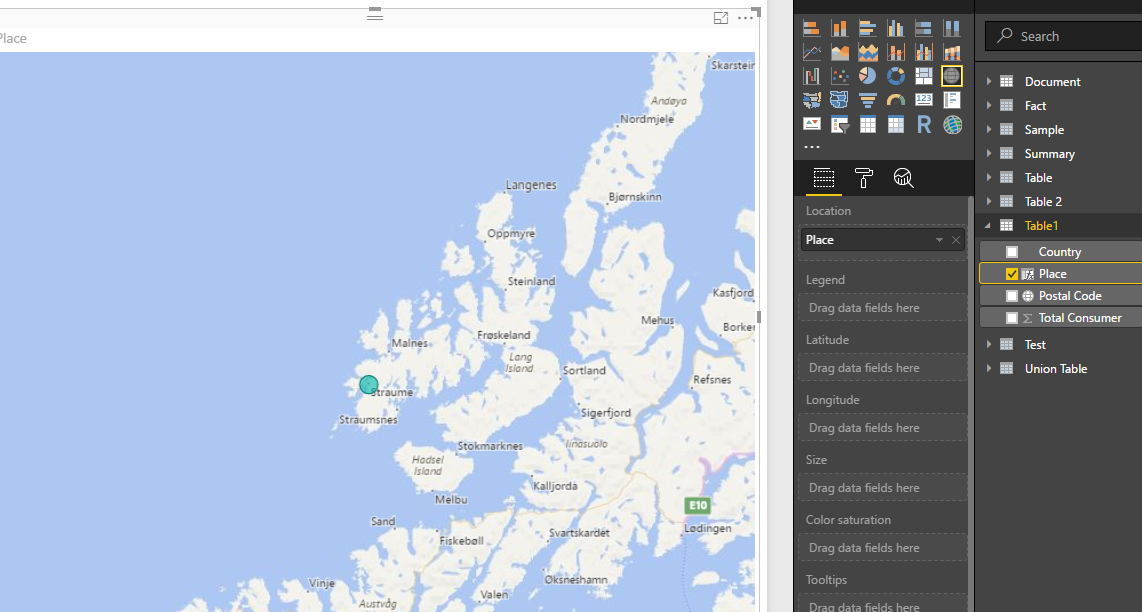This screenshot has height=612, width=1142.
Task: Expand the Table entry in Fields
Action: 989,178
